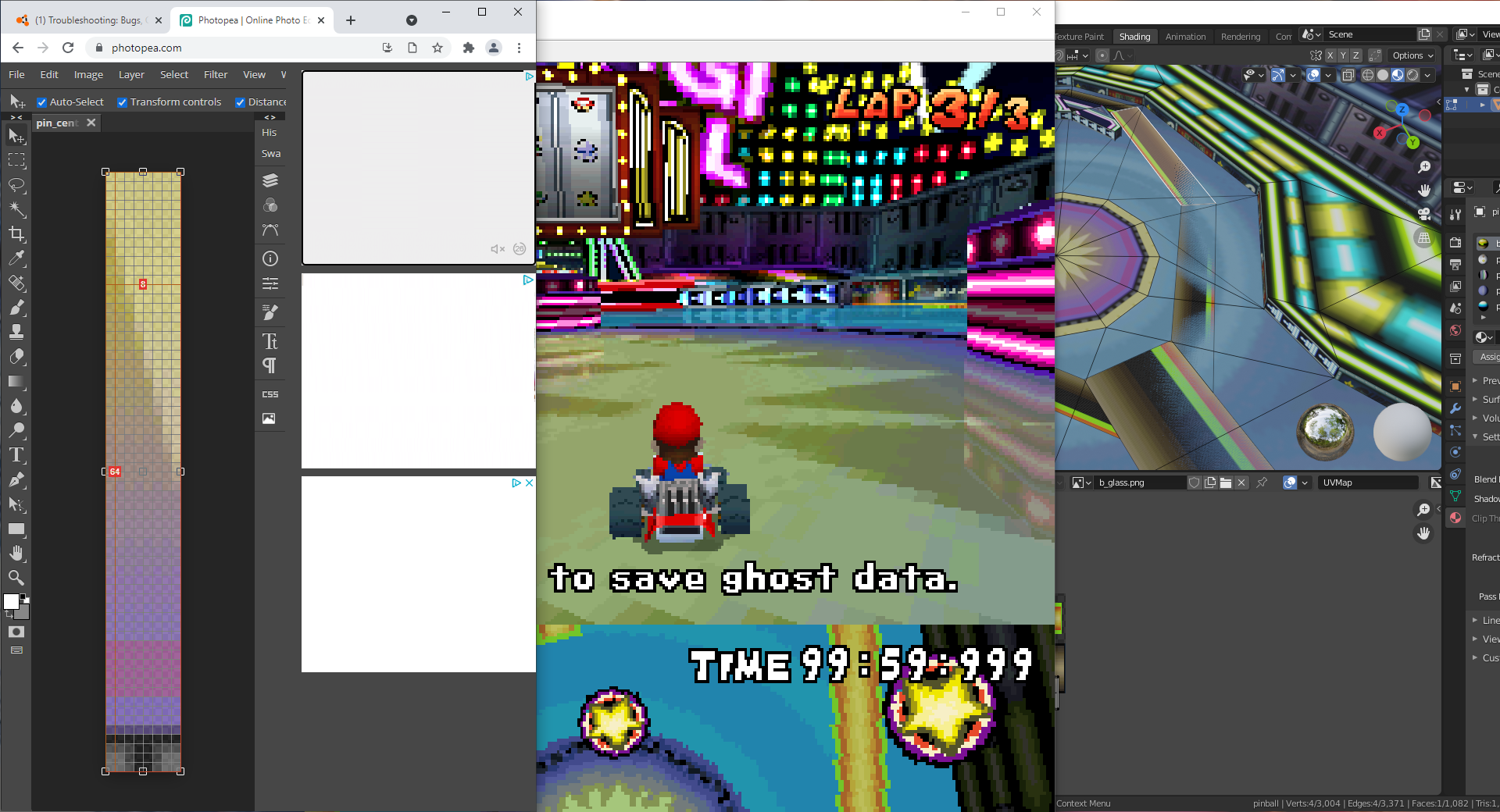Open the Paths panel icon in Photopea
The width and height of the screenshot is (1500, 812).
tap(270, 230)
